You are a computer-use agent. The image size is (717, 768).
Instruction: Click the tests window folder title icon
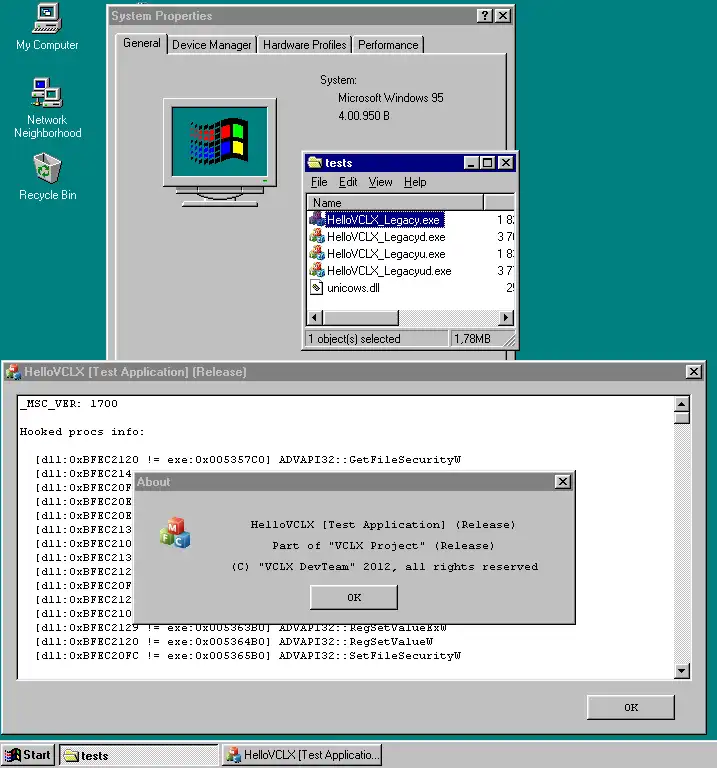click(314, 162)
